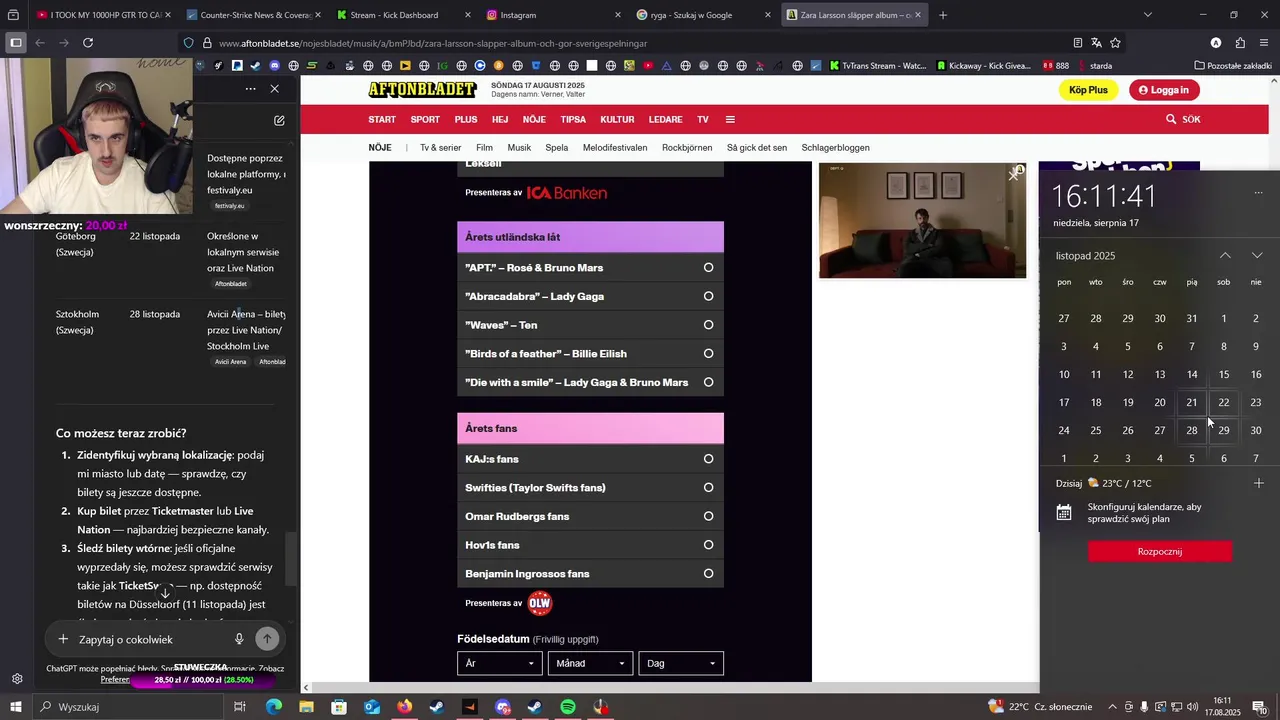Click the plus attach icon in ChatGPT input
The width and height of the screenshot is (1280, 720).
(63, 639)
